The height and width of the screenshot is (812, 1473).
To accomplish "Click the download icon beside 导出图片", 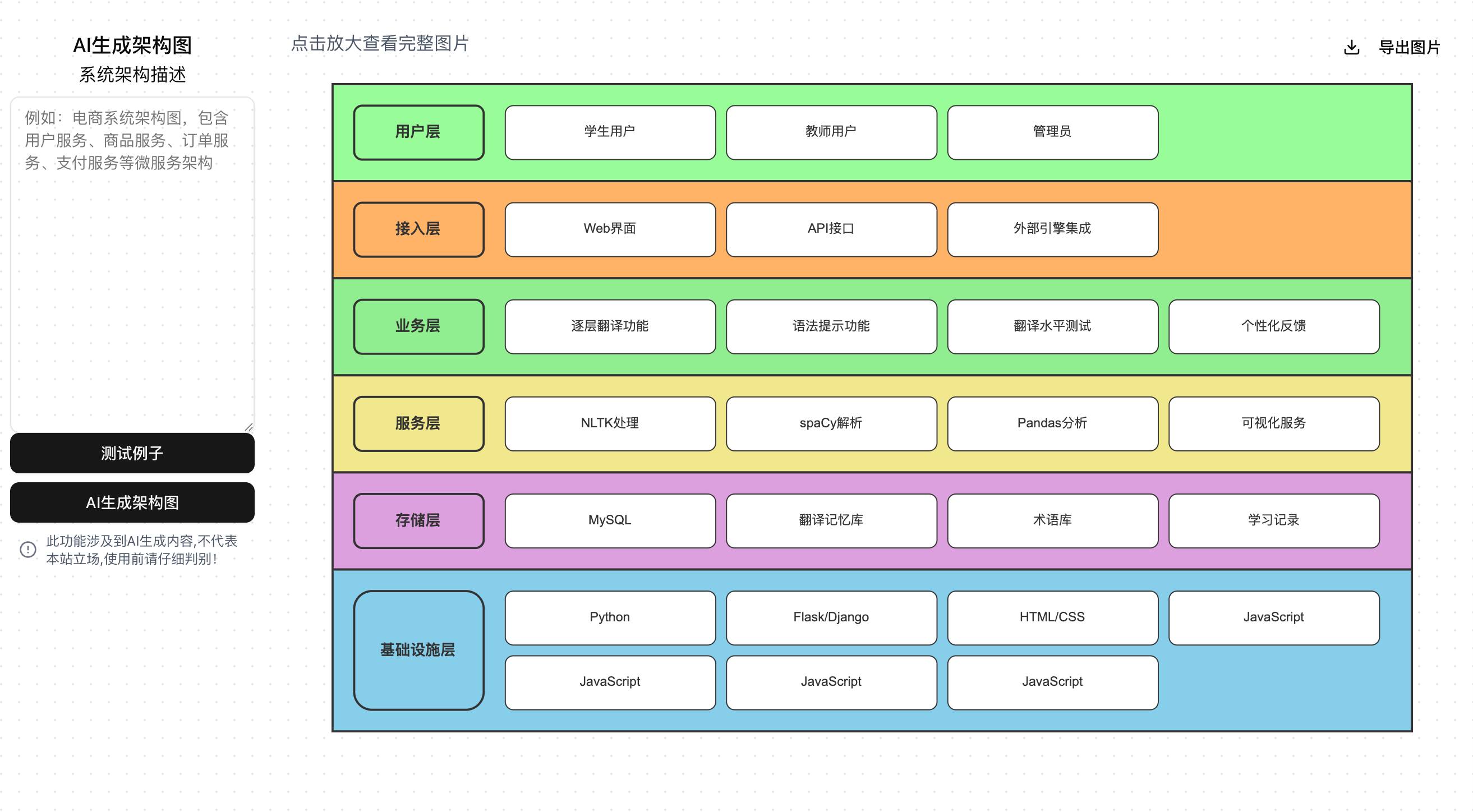I will 1351,47.
